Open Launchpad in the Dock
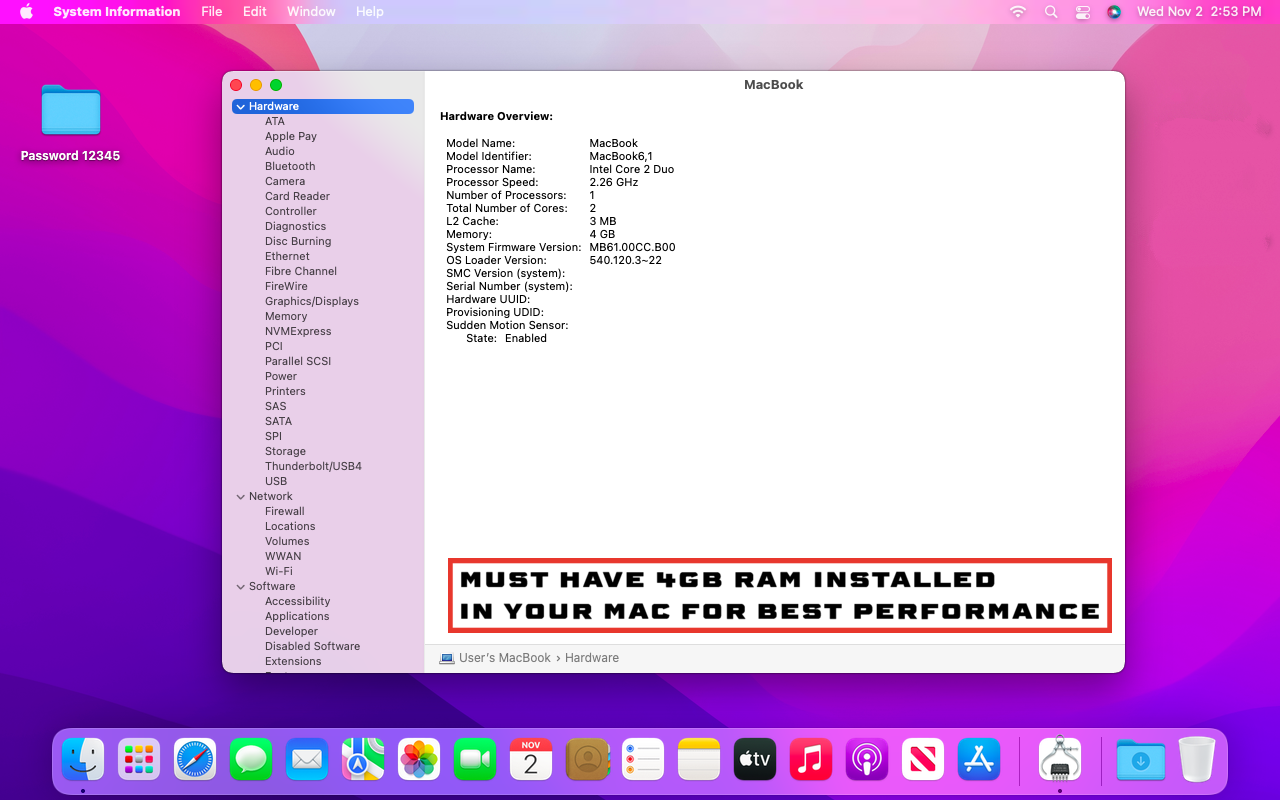Screen dimensions: 1280x800 (x=139, y=759)
